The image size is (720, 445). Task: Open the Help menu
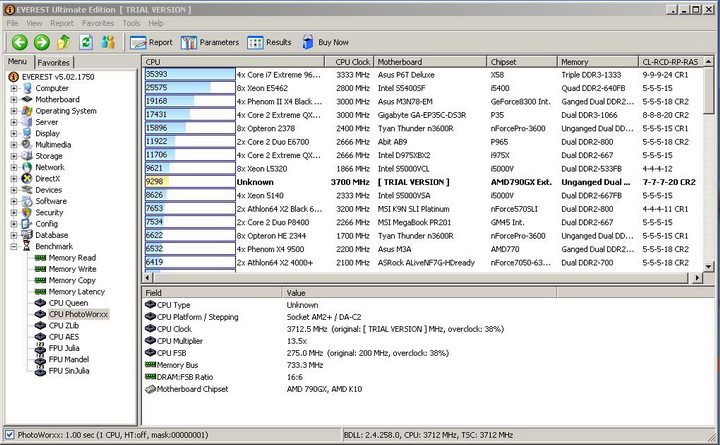pyautogui.click(x=156, y=23)
